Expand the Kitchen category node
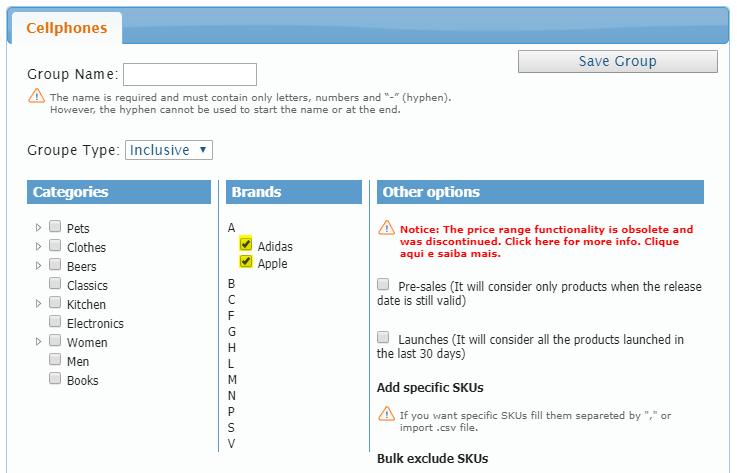Image resolution: width=737 pixels, height=473 pixels. pyautogui.click(x=39, y=303)
